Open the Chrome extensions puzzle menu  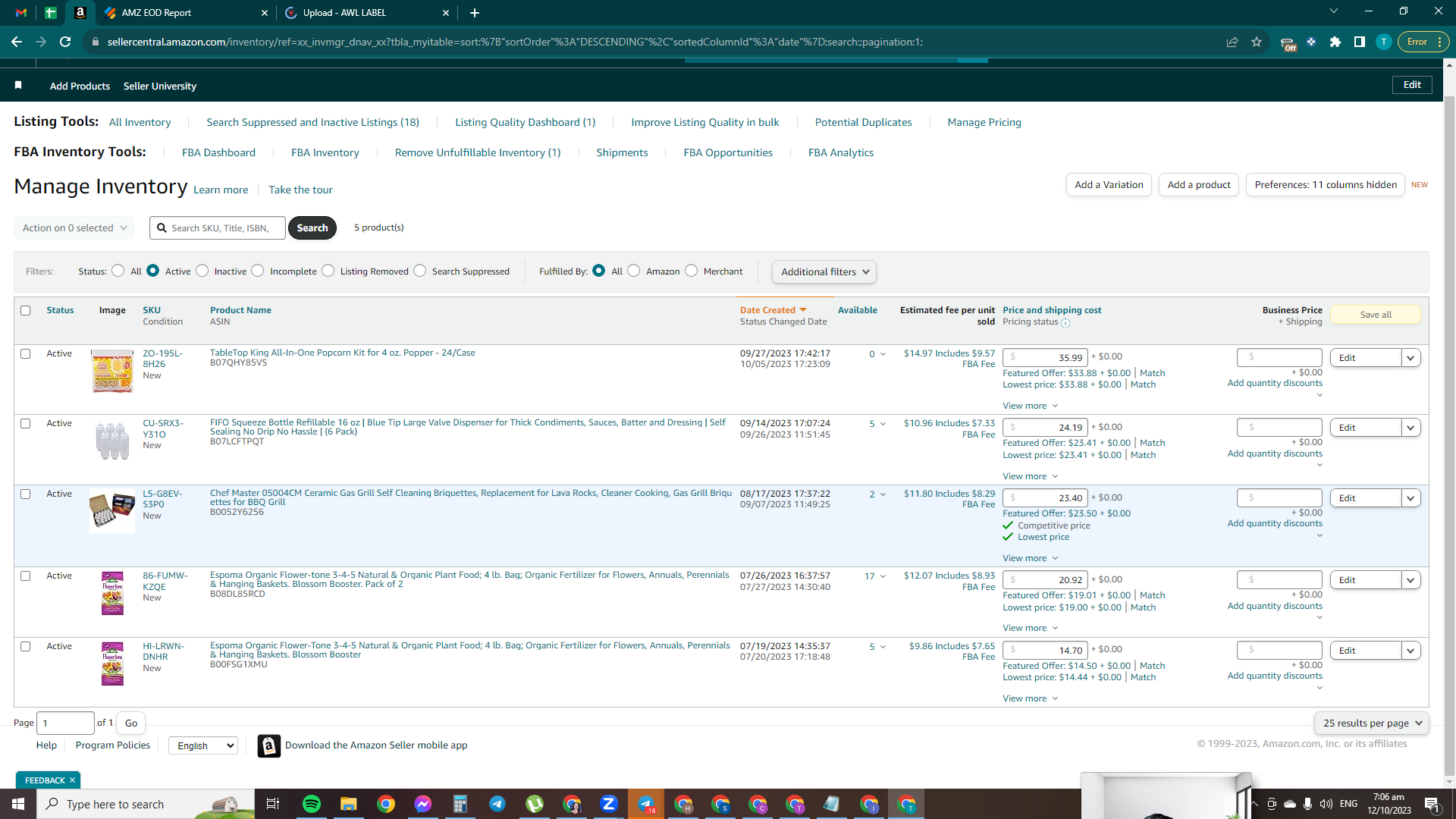tap(1335, 42)
